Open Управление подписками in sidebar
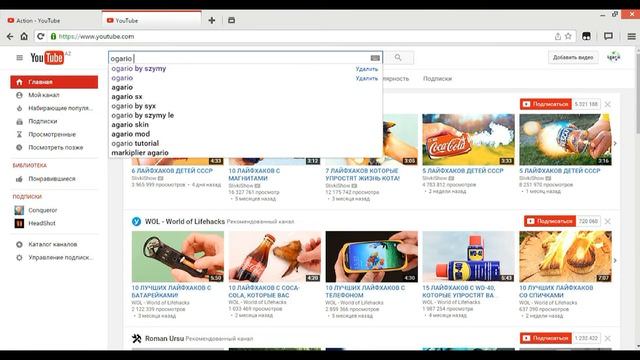 [x=60, y=258]
